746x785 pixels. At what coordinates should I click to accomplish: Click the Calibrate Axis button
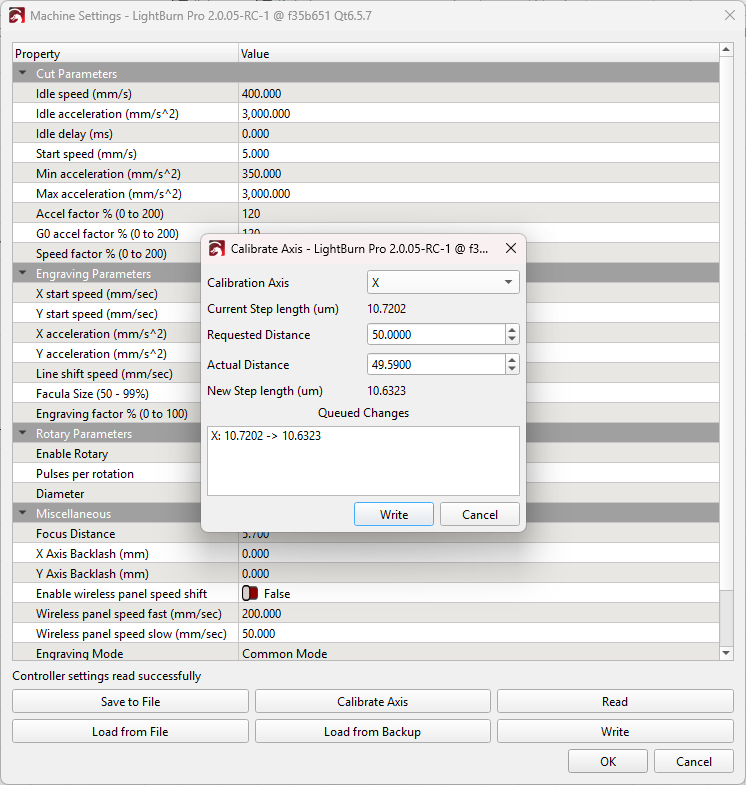click(372, 701)
